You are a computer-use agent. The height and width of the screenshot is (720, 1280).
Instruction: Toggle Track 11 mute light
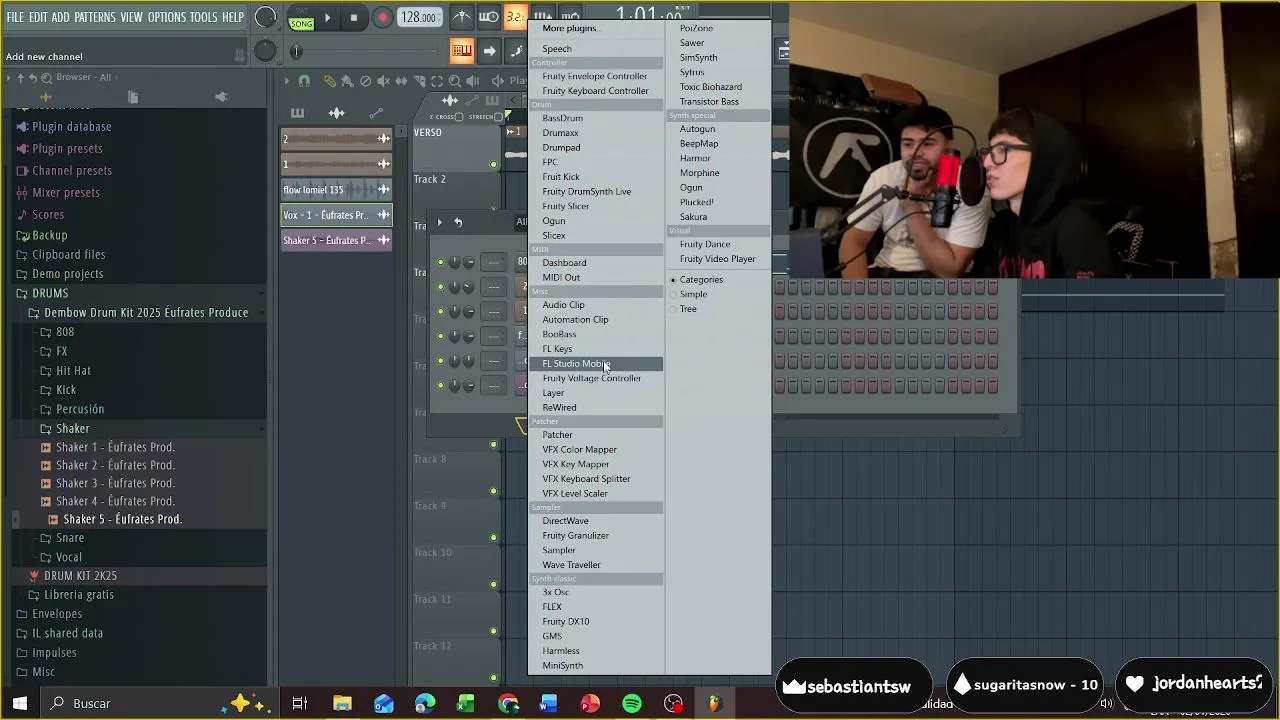coord(493,631)
